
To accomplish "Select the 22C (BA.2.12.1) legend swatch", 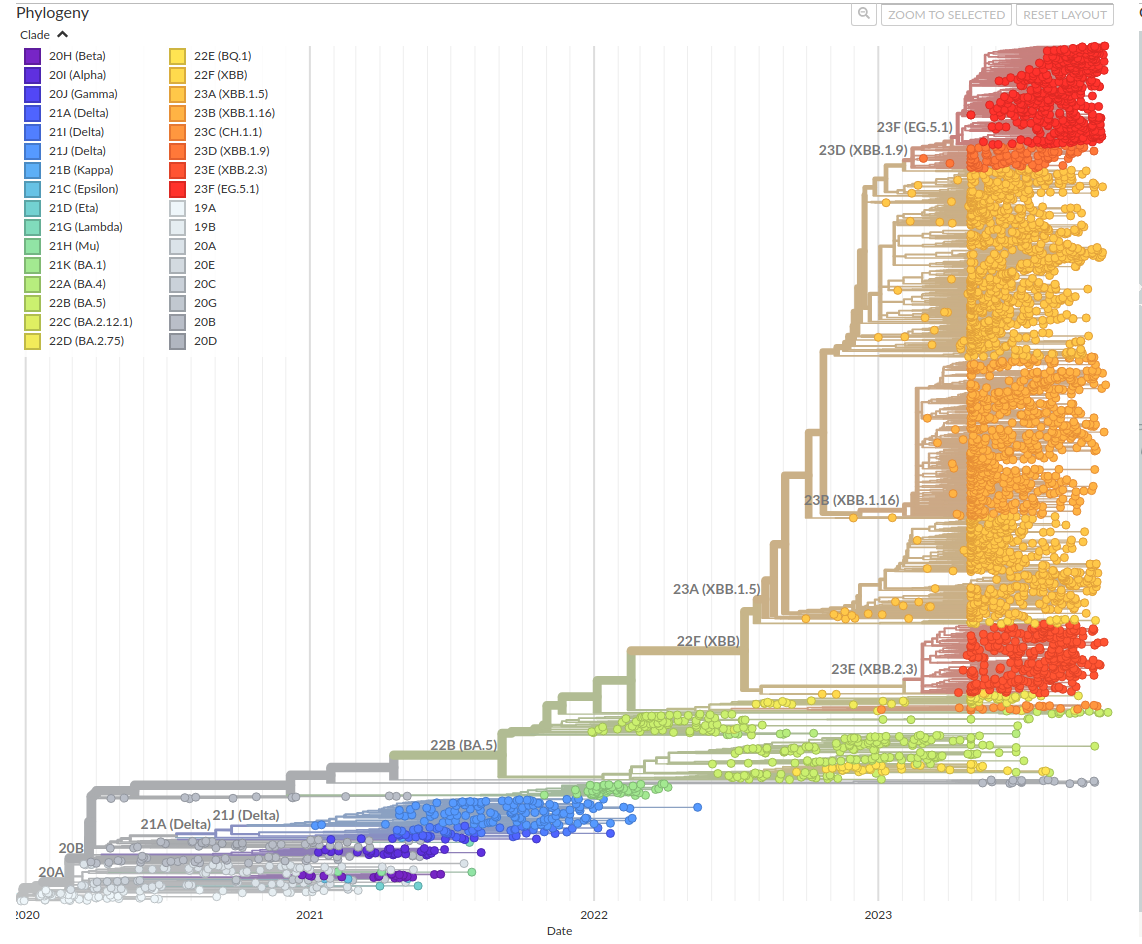I will click(x=32, y=322).
